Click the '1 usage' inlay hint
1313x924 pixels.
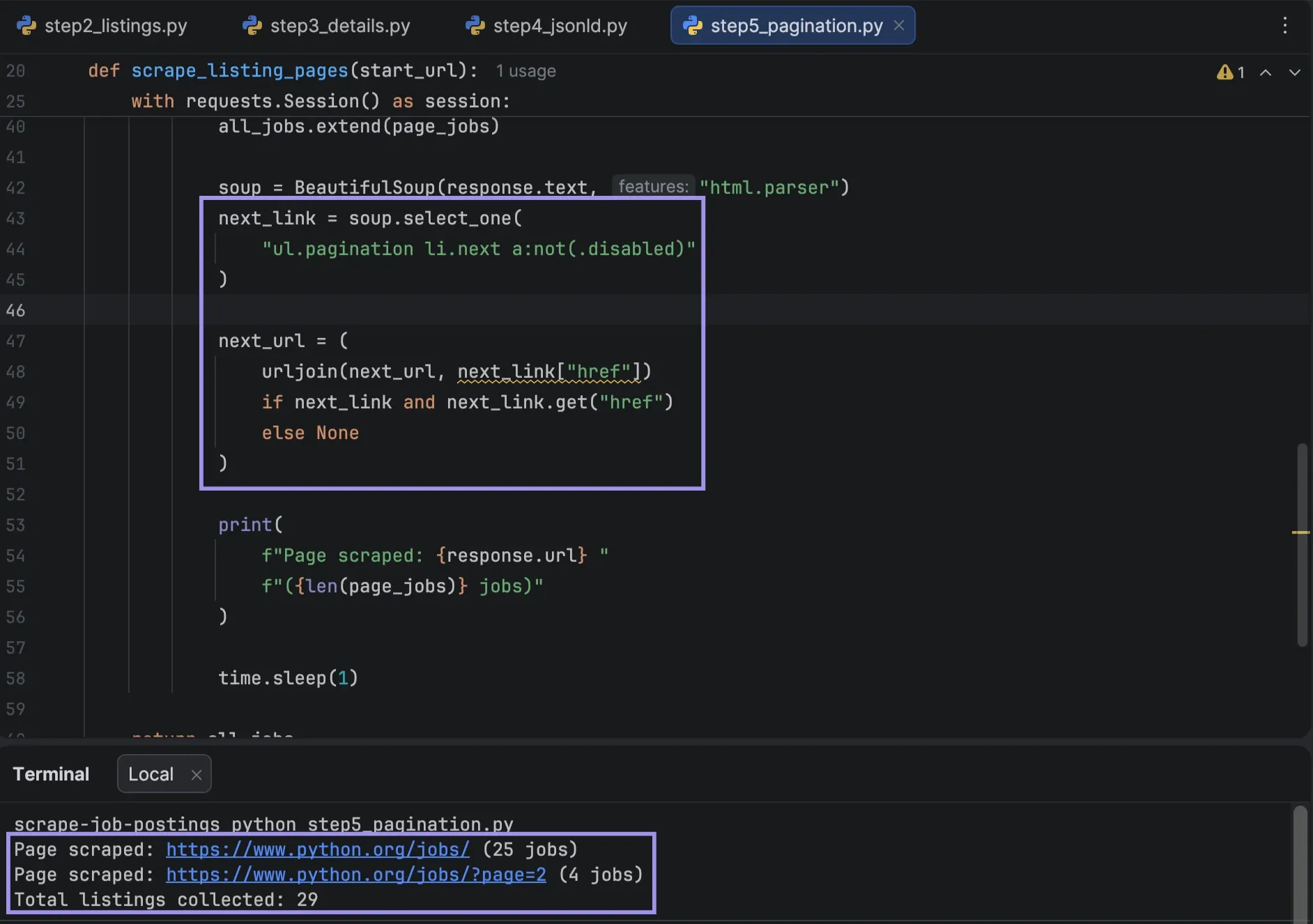coord(525,71)
